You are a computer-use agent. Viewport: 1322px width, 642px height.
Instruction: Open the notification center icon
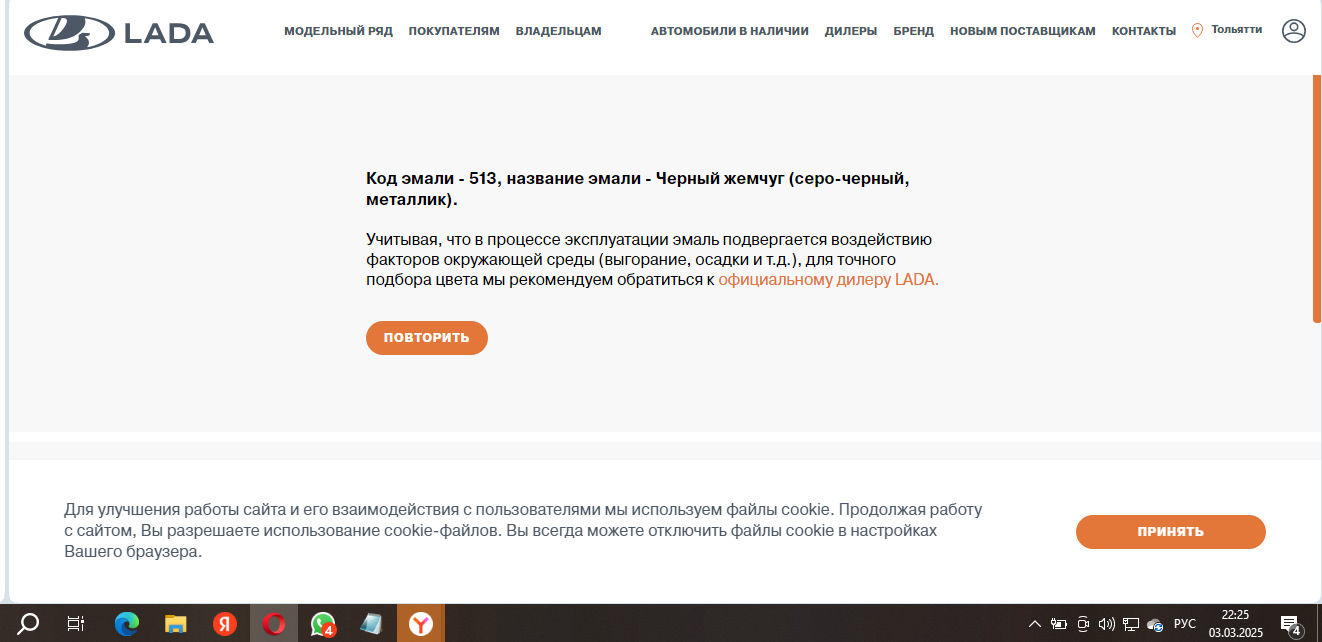coord(1290,624)
